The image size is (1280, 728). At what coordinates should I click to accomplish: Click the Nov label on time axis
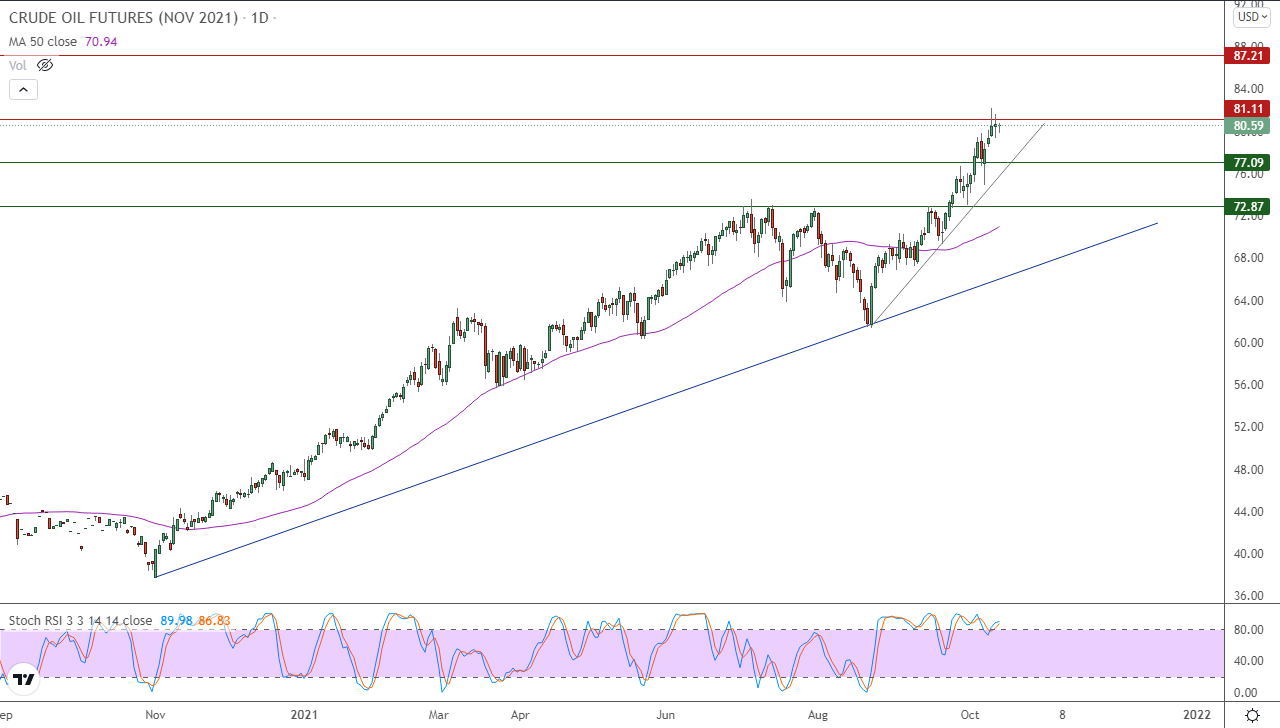(155, 715)
